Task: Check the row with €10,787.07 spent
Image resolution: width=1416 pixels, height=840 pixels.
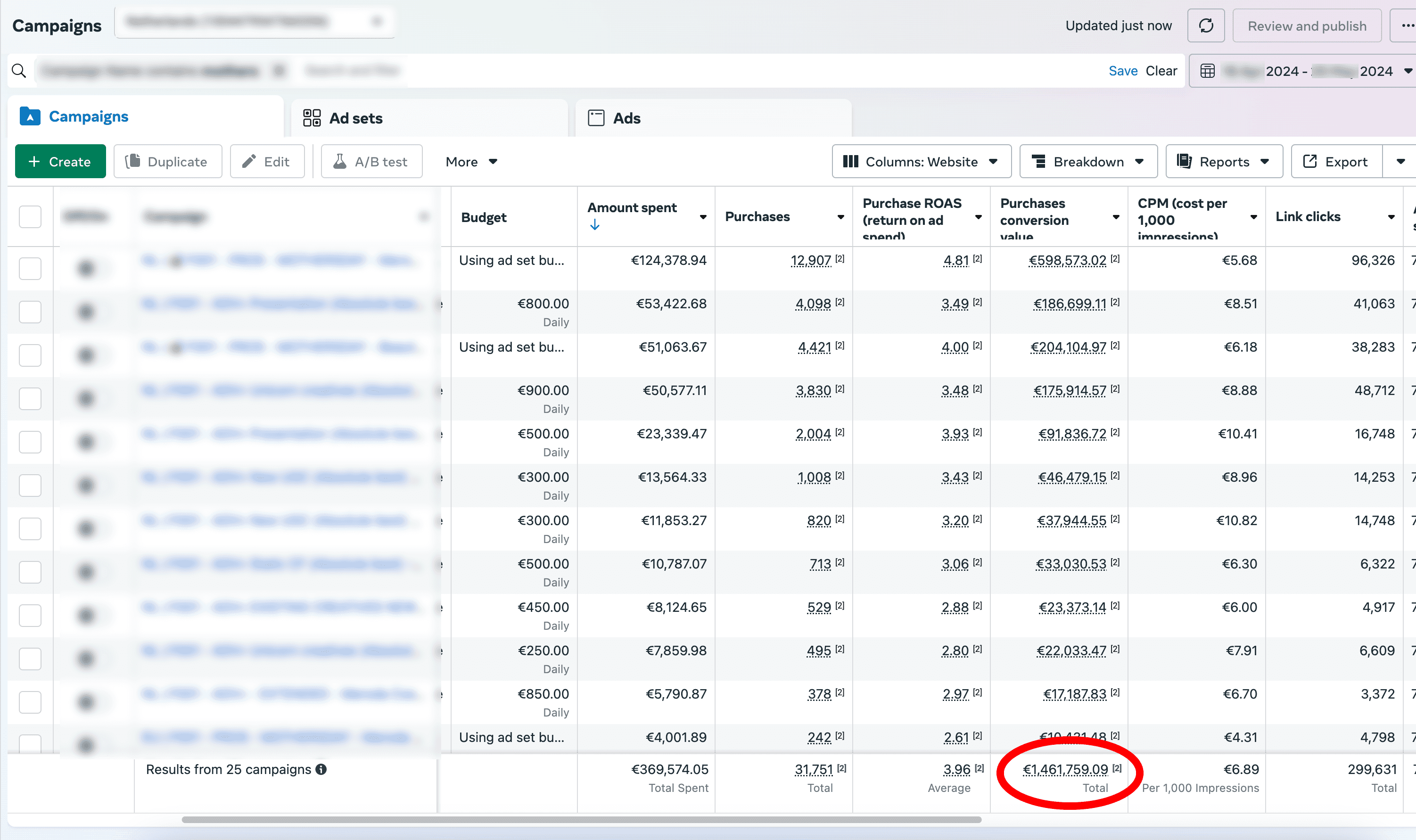Action: click(30, 572)
